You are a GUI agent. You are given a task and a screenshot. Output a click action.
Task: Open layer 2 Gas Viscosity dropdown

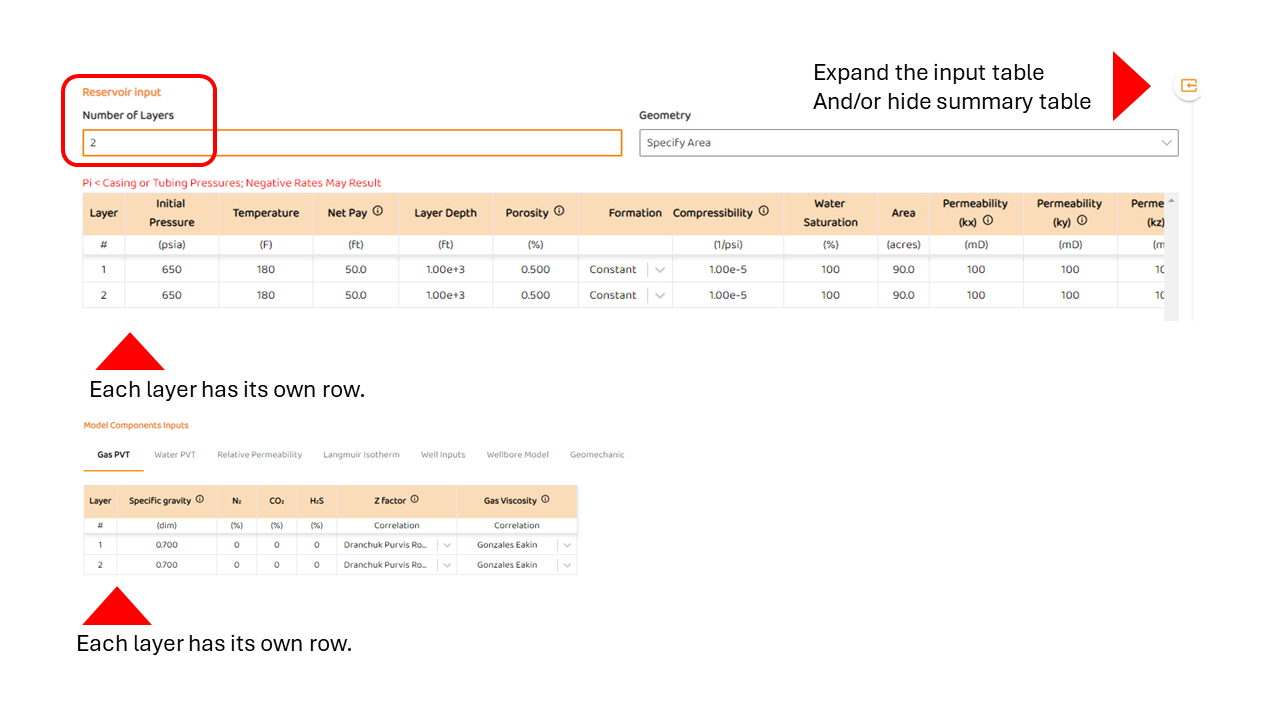[567, 565]
